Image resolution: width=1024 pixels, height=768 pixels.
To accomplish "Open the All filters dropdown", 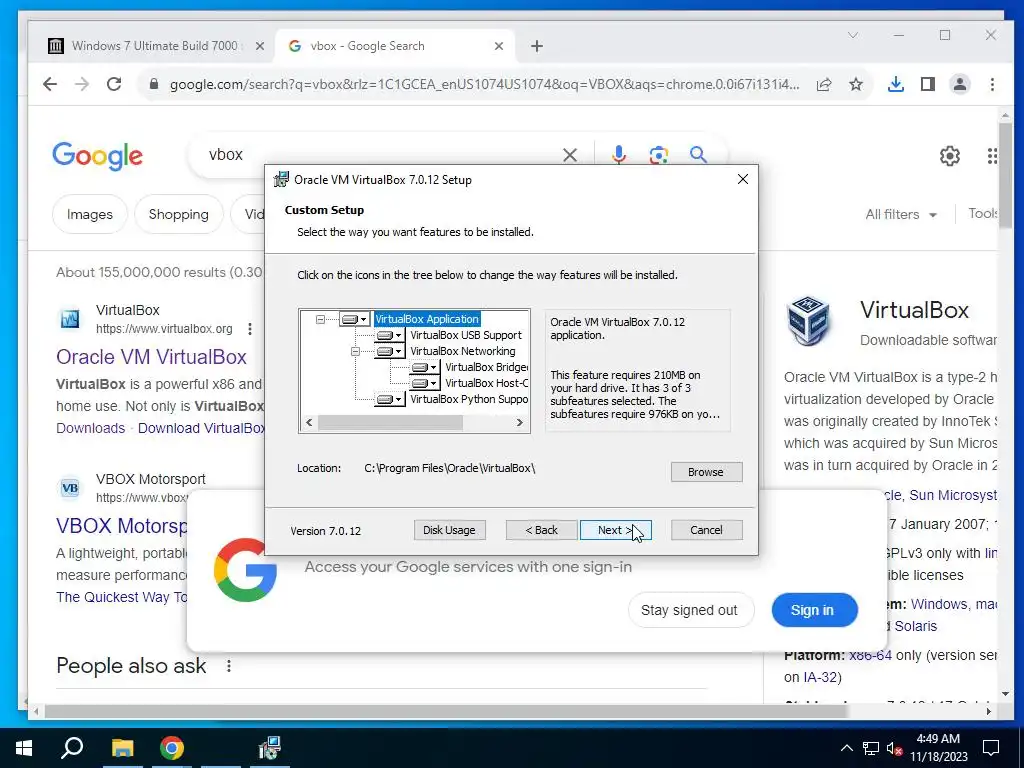I will point(901,214).
